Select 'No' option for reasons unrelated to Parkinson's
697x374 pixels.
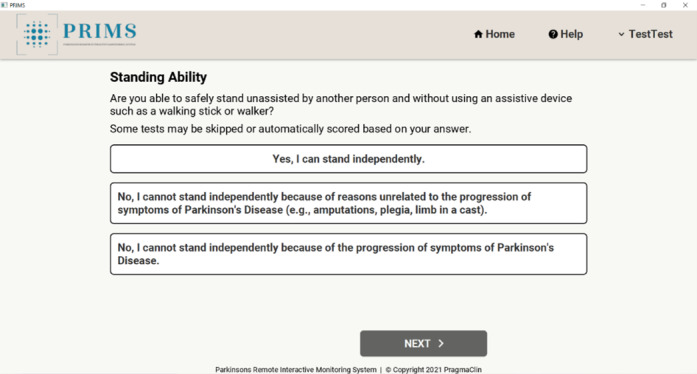348,203
